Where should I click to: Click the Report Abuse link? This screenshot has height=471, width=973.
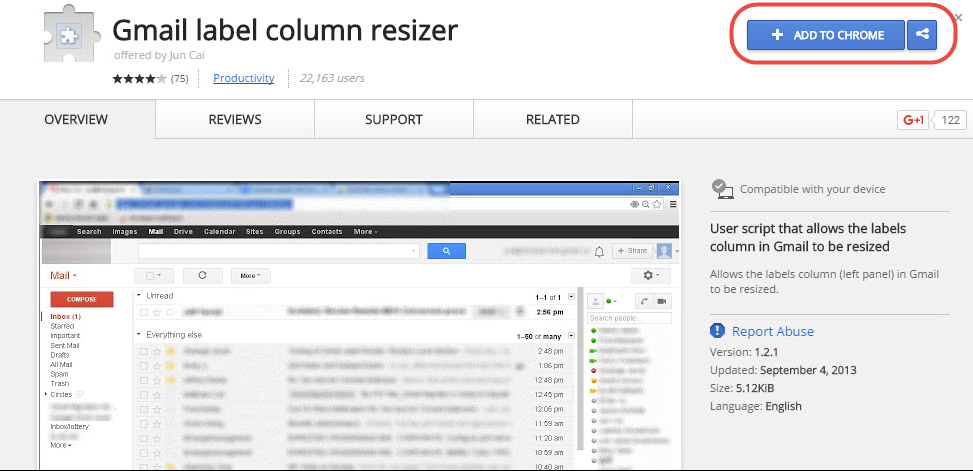coord(773,331)
